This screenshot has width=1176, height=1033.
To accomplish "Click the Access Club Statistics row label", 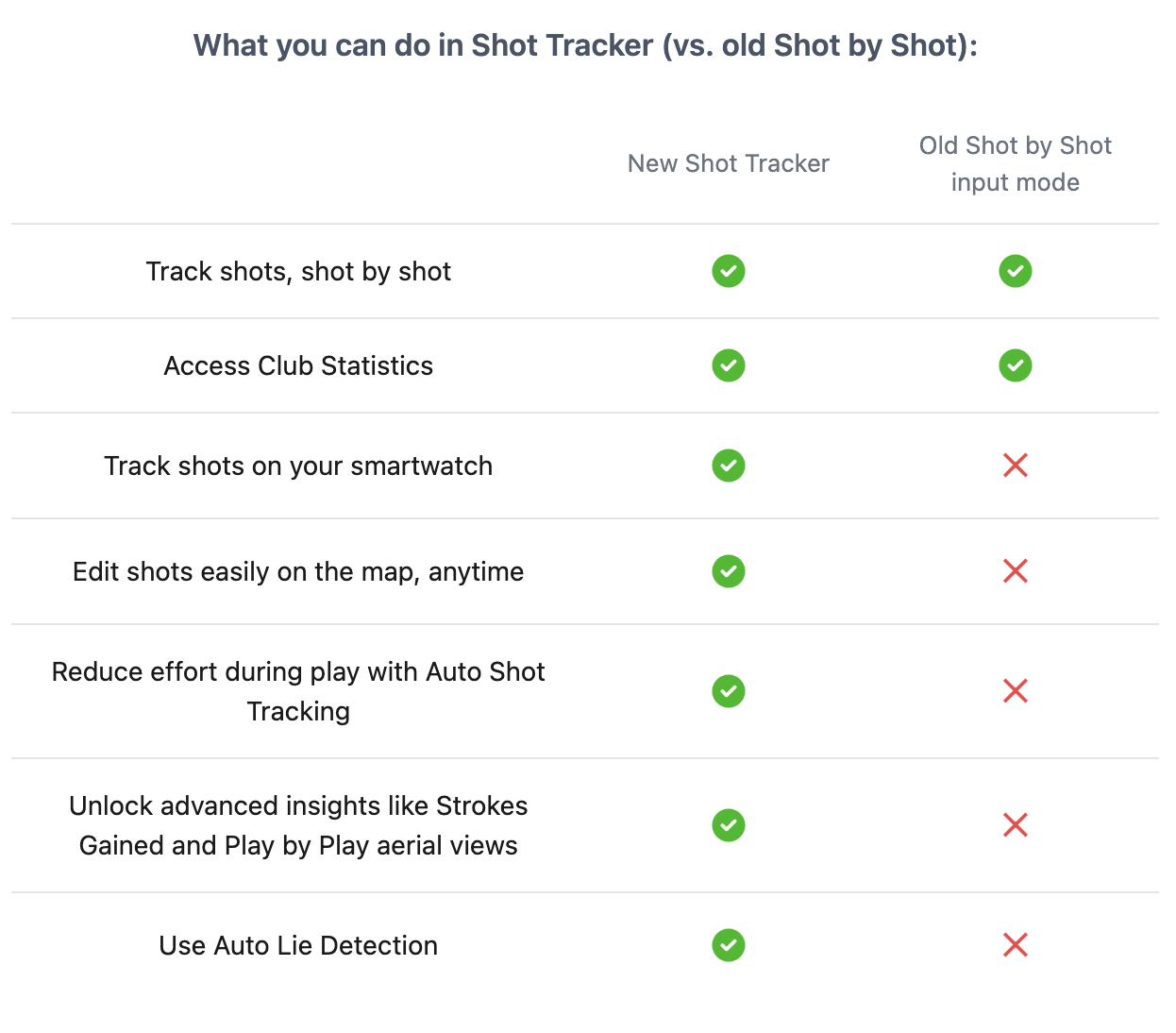I will (298, 365).
